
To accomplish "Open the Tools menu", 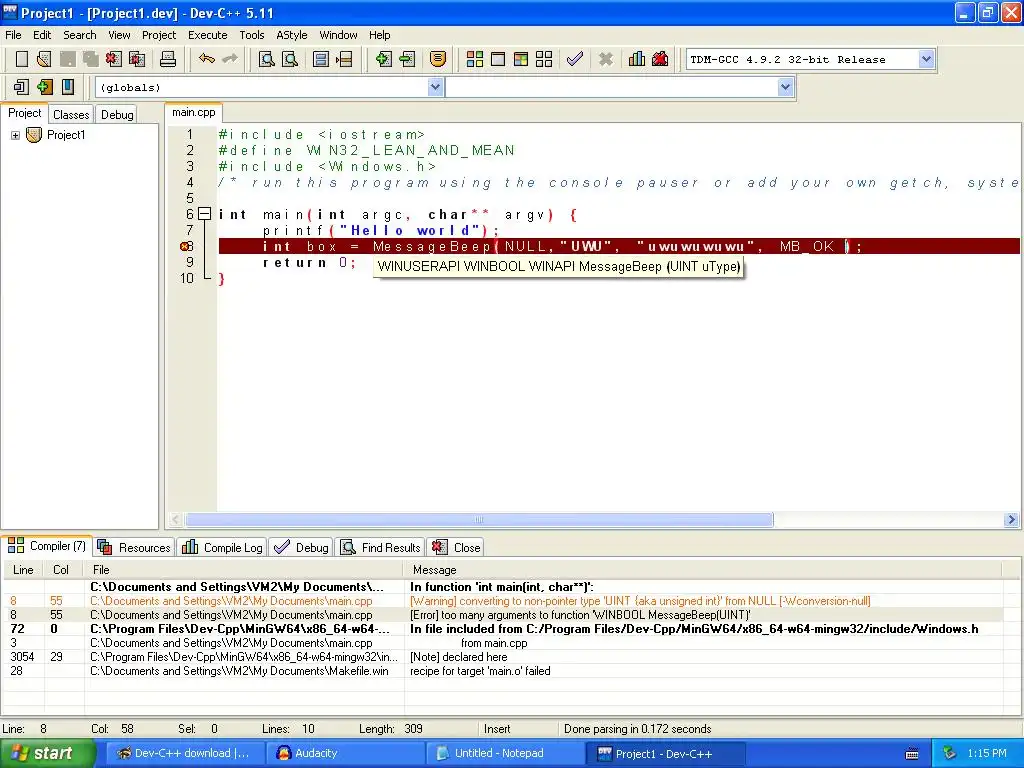I will (251, 35).
